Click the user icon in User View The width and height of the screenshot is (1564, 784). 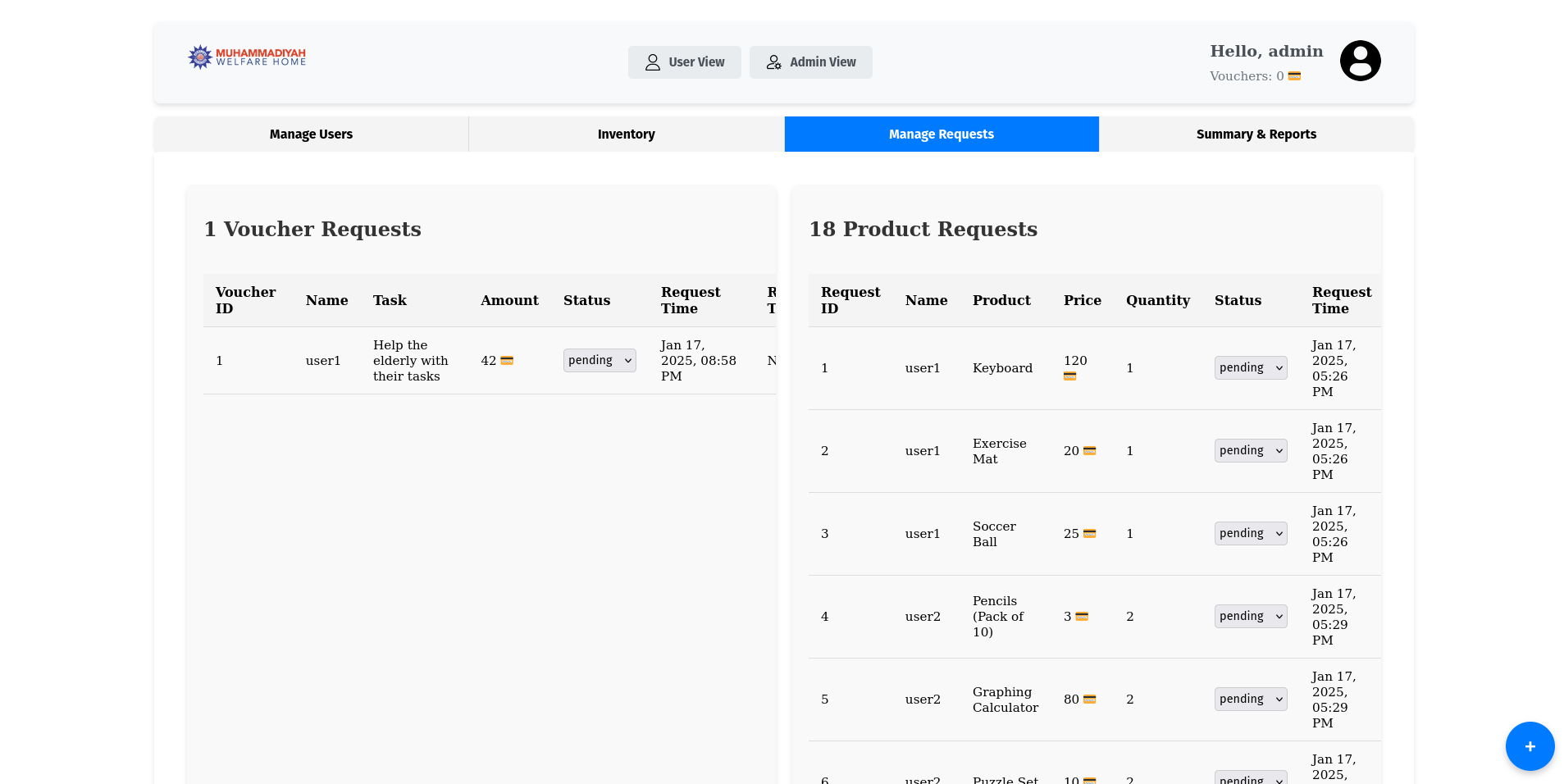coord(653,62)
